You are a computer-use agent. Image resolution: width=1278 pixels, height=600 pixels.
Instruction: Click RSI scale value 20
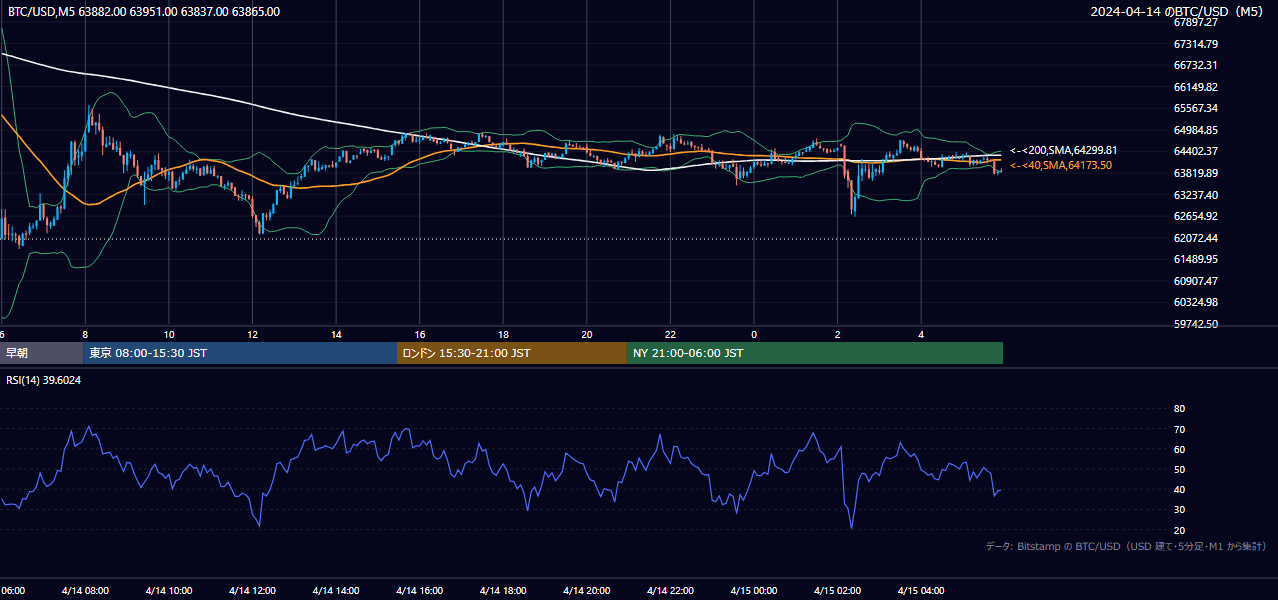pos(1179,530)
